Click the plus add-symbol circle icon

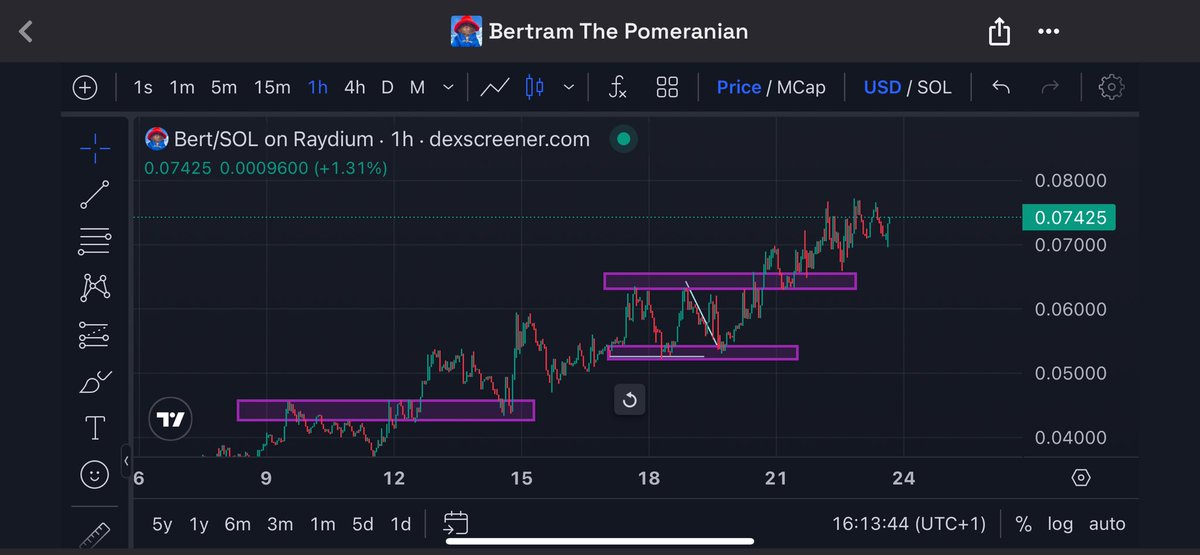coord(85,88)
